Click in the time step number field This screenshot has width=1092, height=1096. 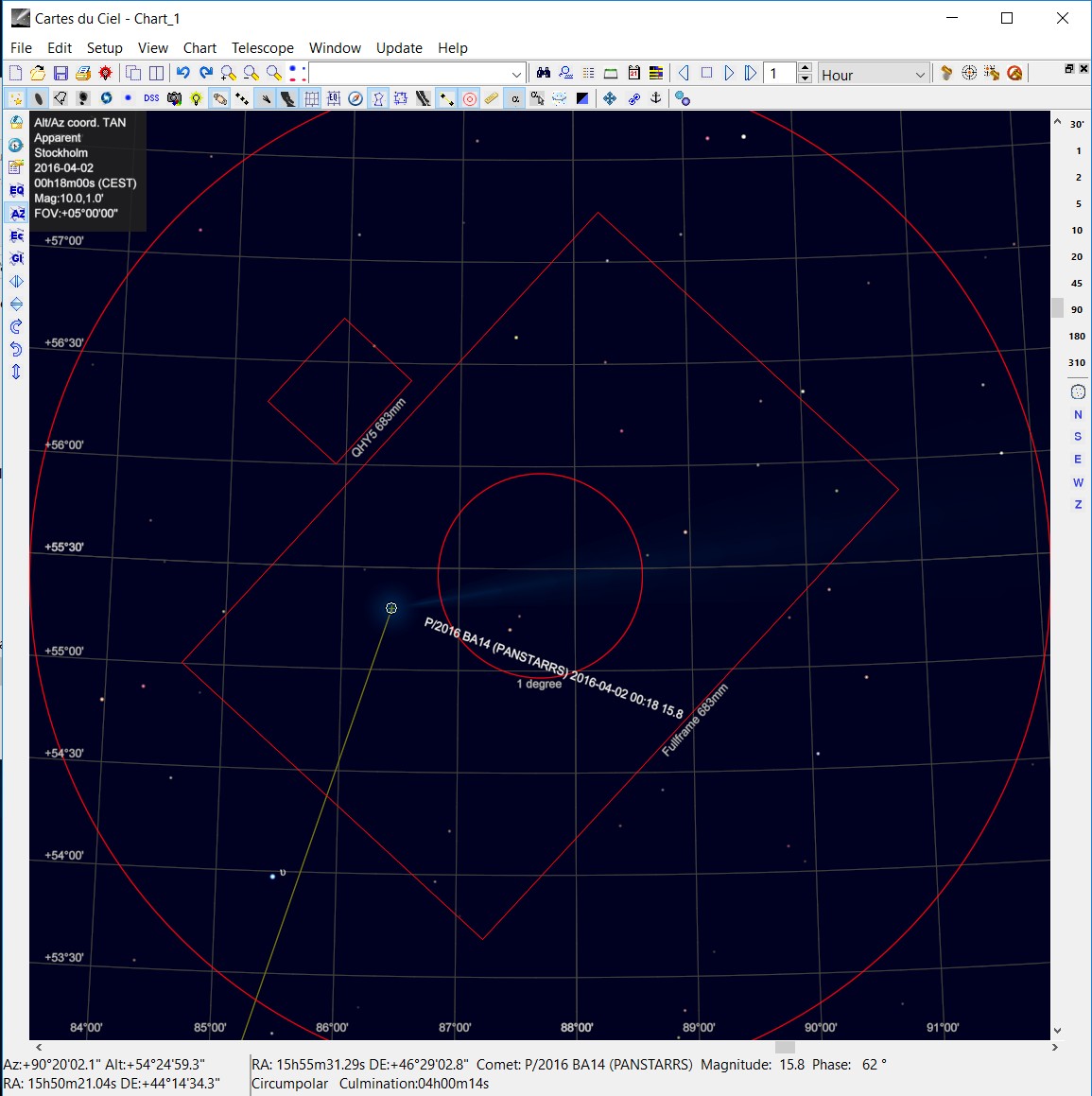pyautogui.click(x=780, y=74)
